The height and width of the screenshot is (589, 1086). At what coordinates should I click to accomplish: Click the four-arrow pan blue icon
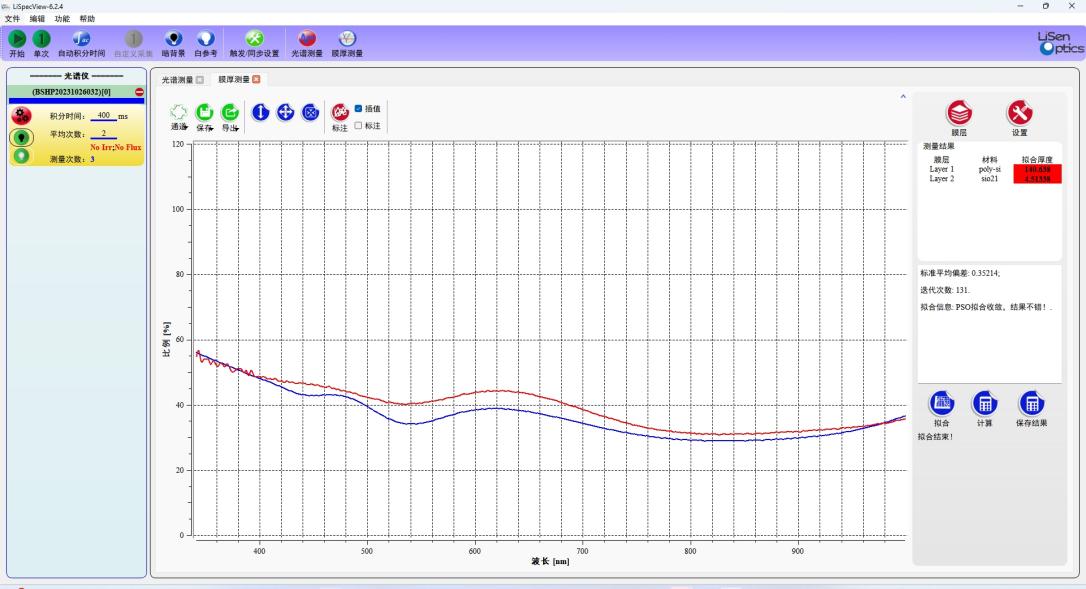tap(285, 112)
